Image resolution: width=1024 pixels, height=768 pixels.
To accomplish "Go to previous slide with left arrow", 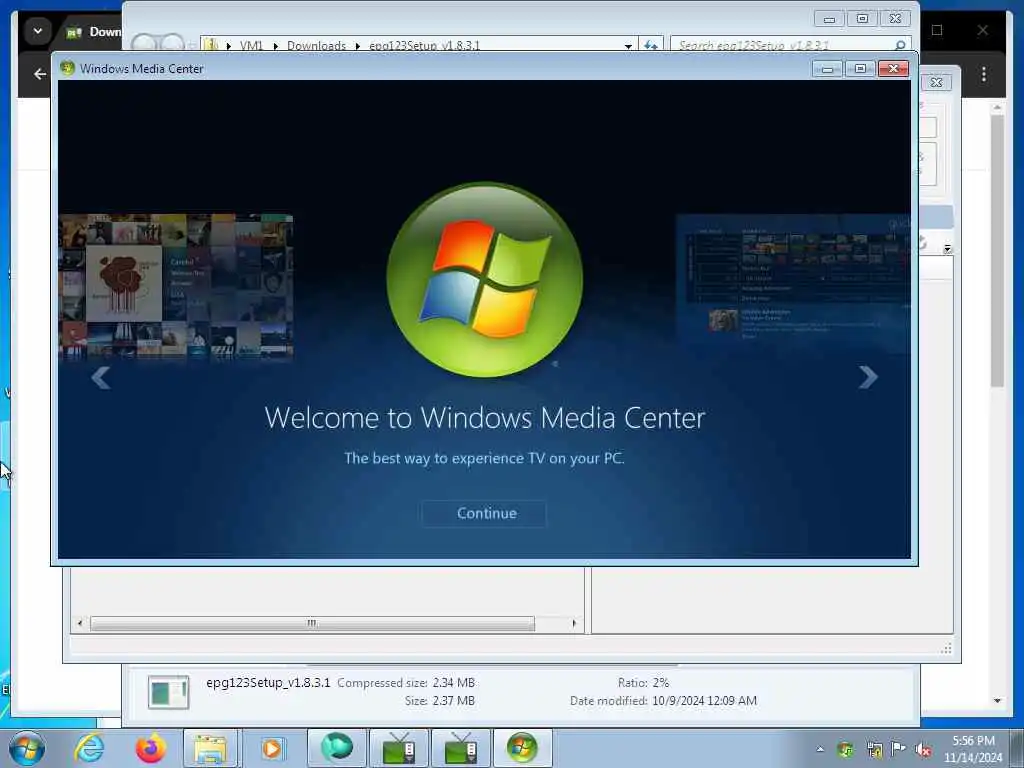I will tap(101, 377).
